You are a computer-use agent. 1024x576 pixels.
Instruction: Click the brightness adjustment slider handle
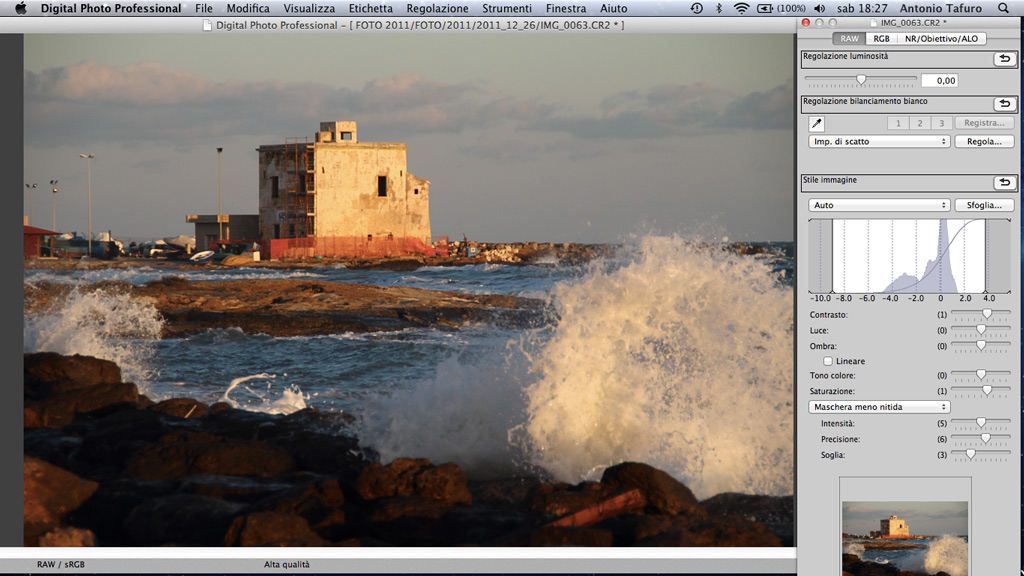tap(861, 80)
